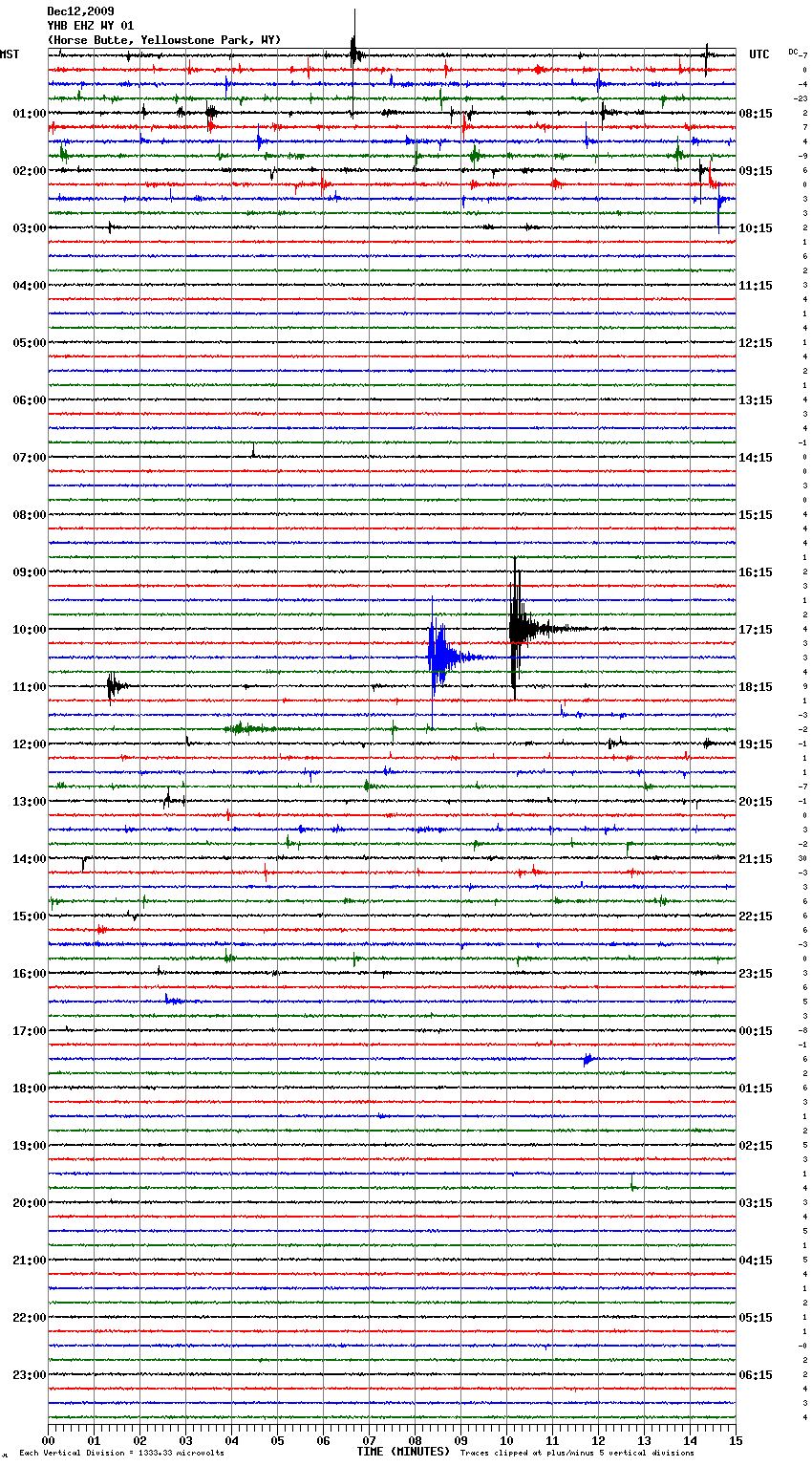This screenshot has height=1466, width=812.
Task: Click the DC value -23 in right column
Action: (801, 98)
